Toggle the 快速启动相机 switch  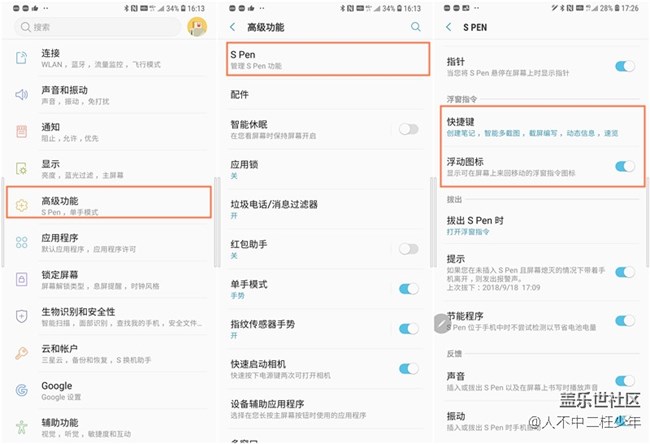[408, 369]
